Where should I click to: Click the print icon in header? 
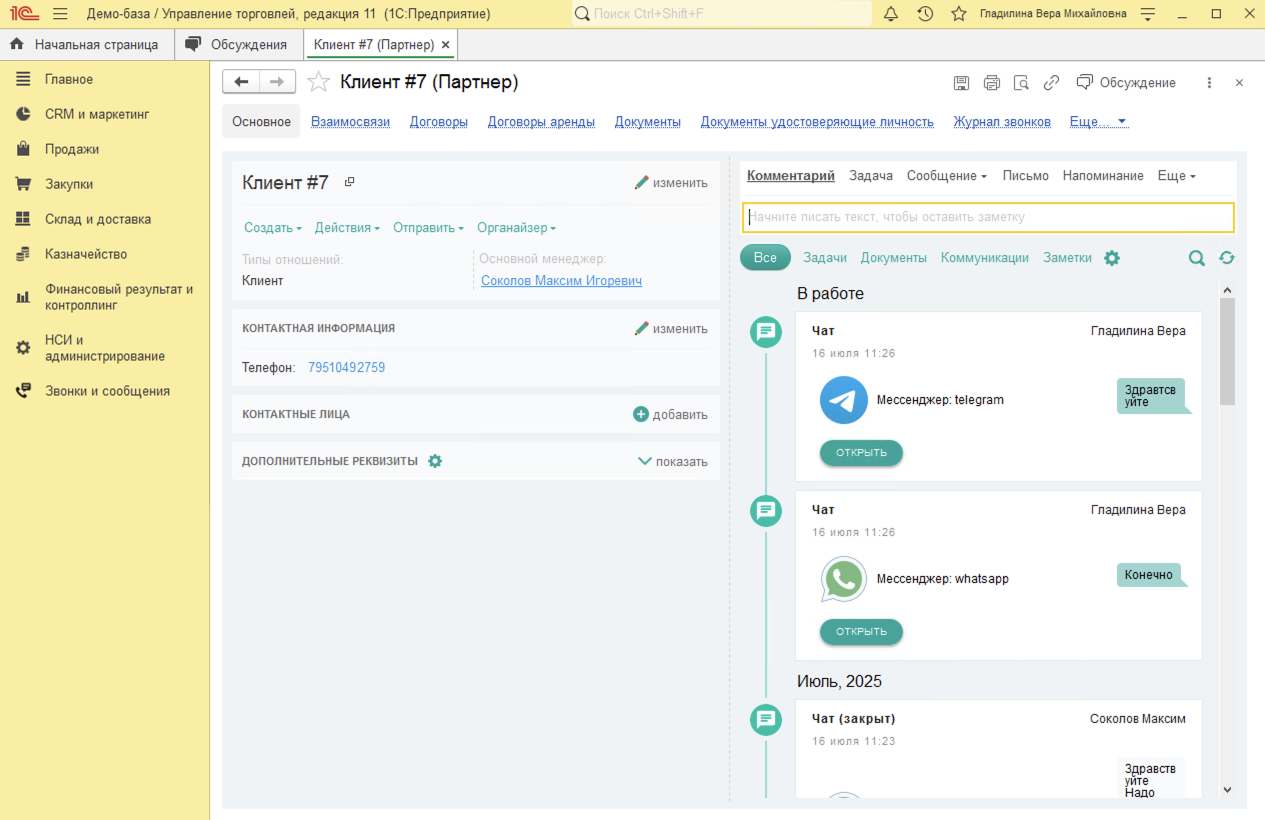click(991, 83)
